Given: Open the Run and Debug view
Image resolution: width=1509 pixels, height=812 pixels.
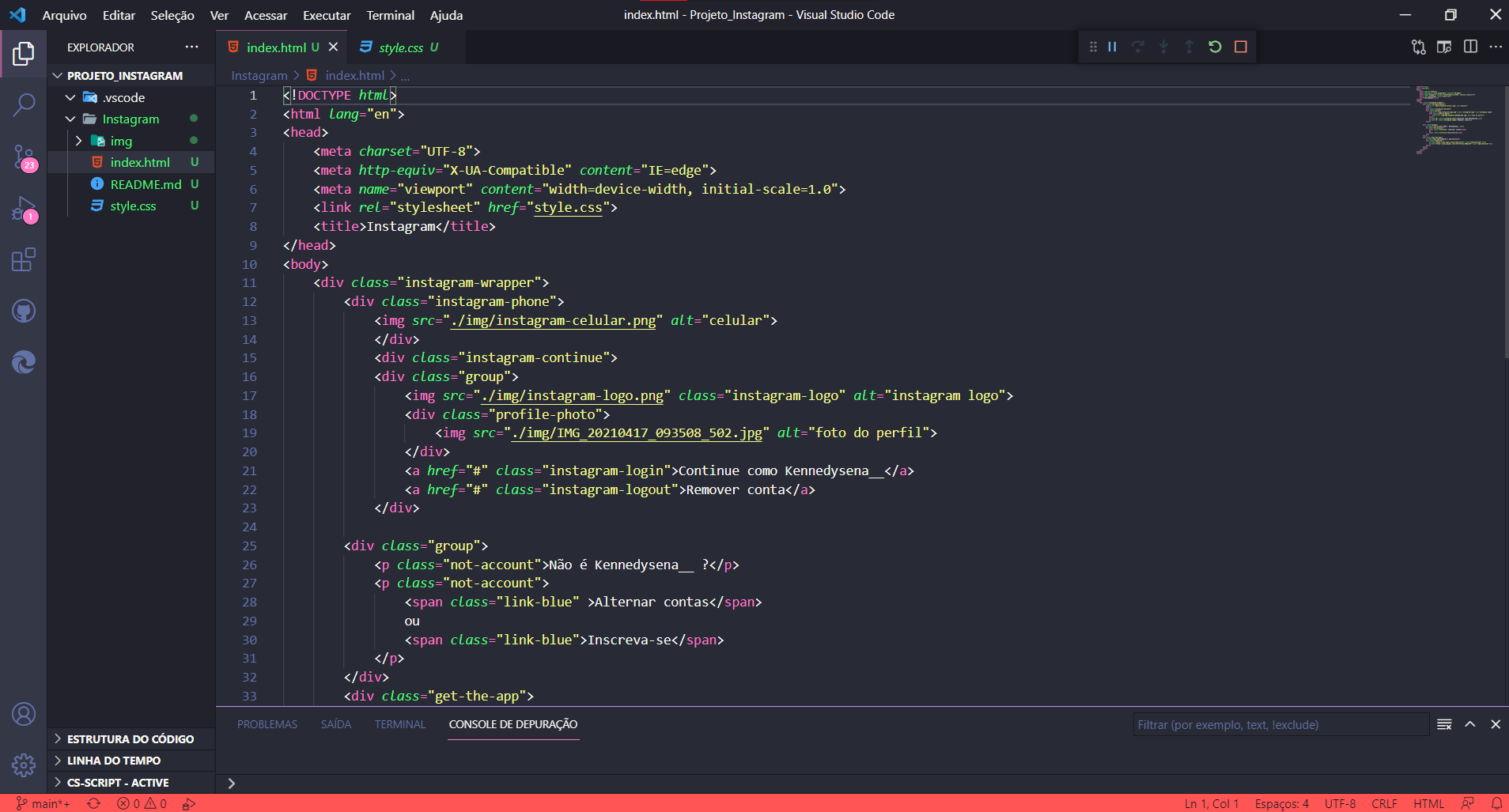Looking at the screenshot, I should click(24, 209).
